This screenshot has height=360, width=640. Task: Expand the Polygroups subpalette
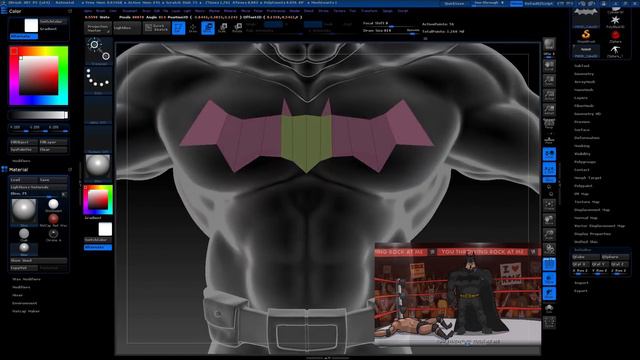[x=585, y=162]
